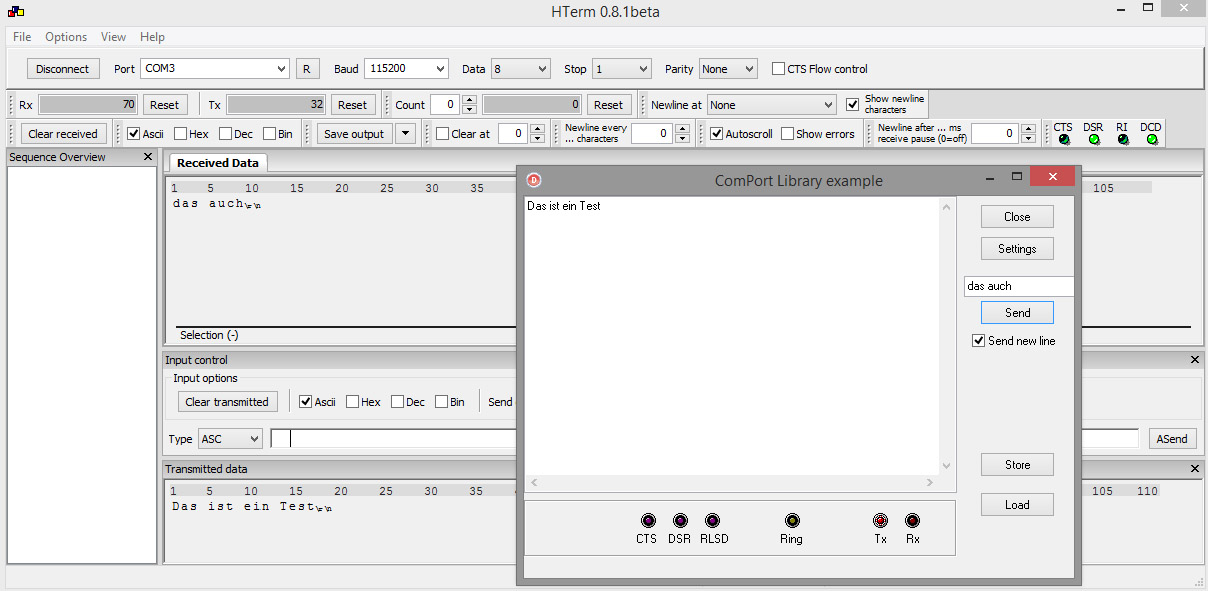Click the Clear at value stepper
This screenshot has width=1208, height=591.
tap(537, 134)
